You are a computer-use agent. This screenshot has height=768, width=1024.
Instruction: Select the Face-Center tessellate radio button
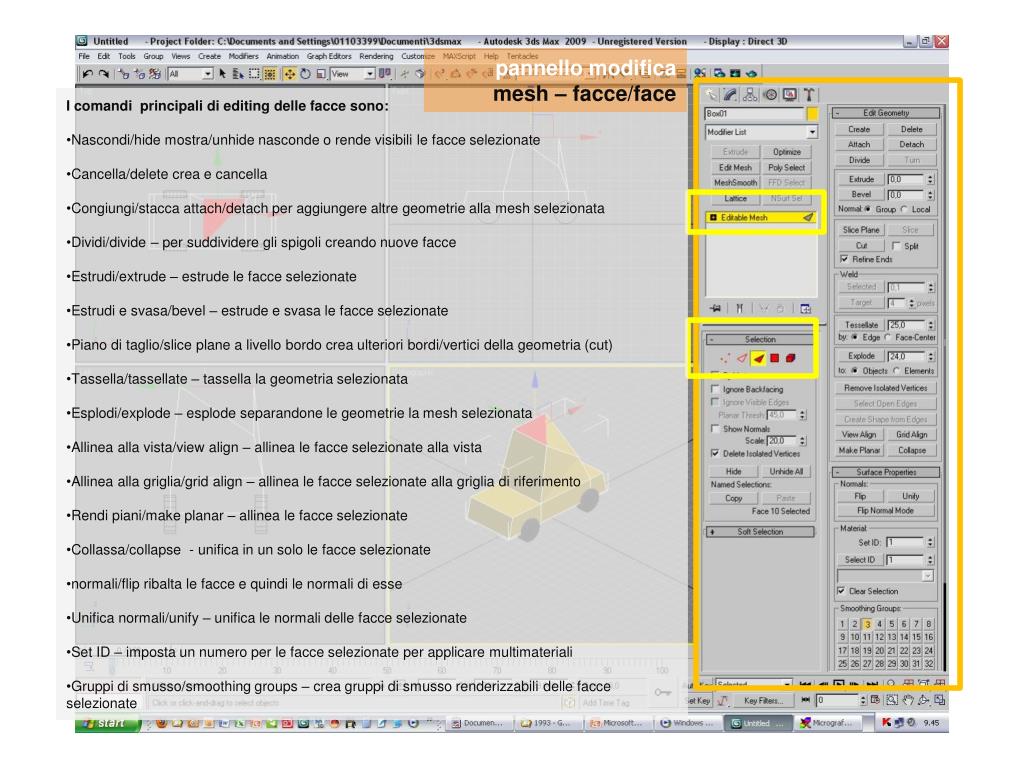888,337
